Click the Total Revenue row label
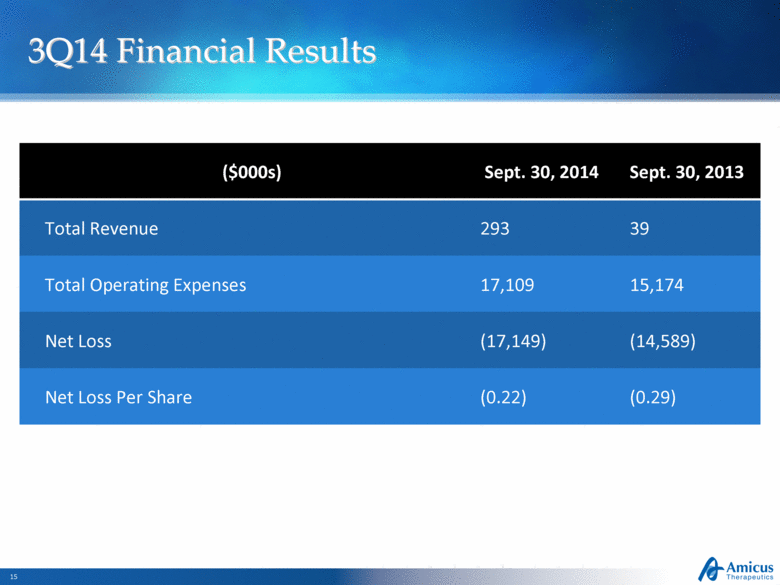 101,228
